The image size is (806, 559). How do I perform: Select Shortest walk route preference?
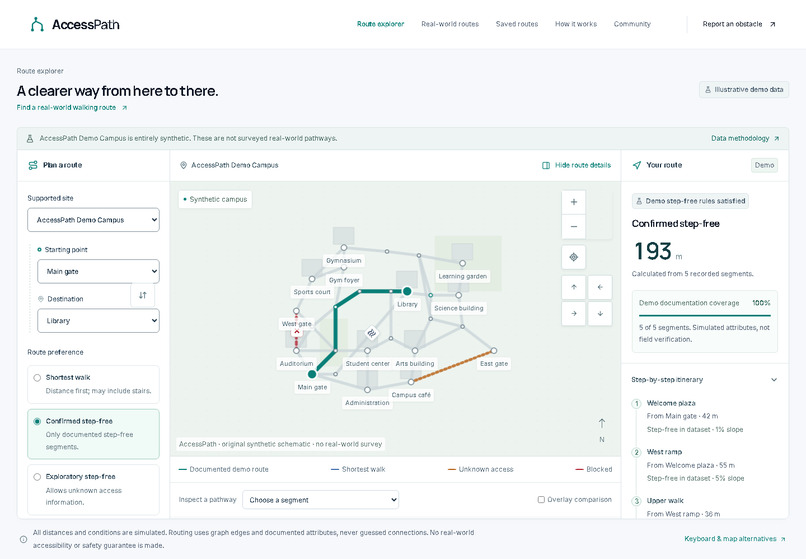point(93,384)
